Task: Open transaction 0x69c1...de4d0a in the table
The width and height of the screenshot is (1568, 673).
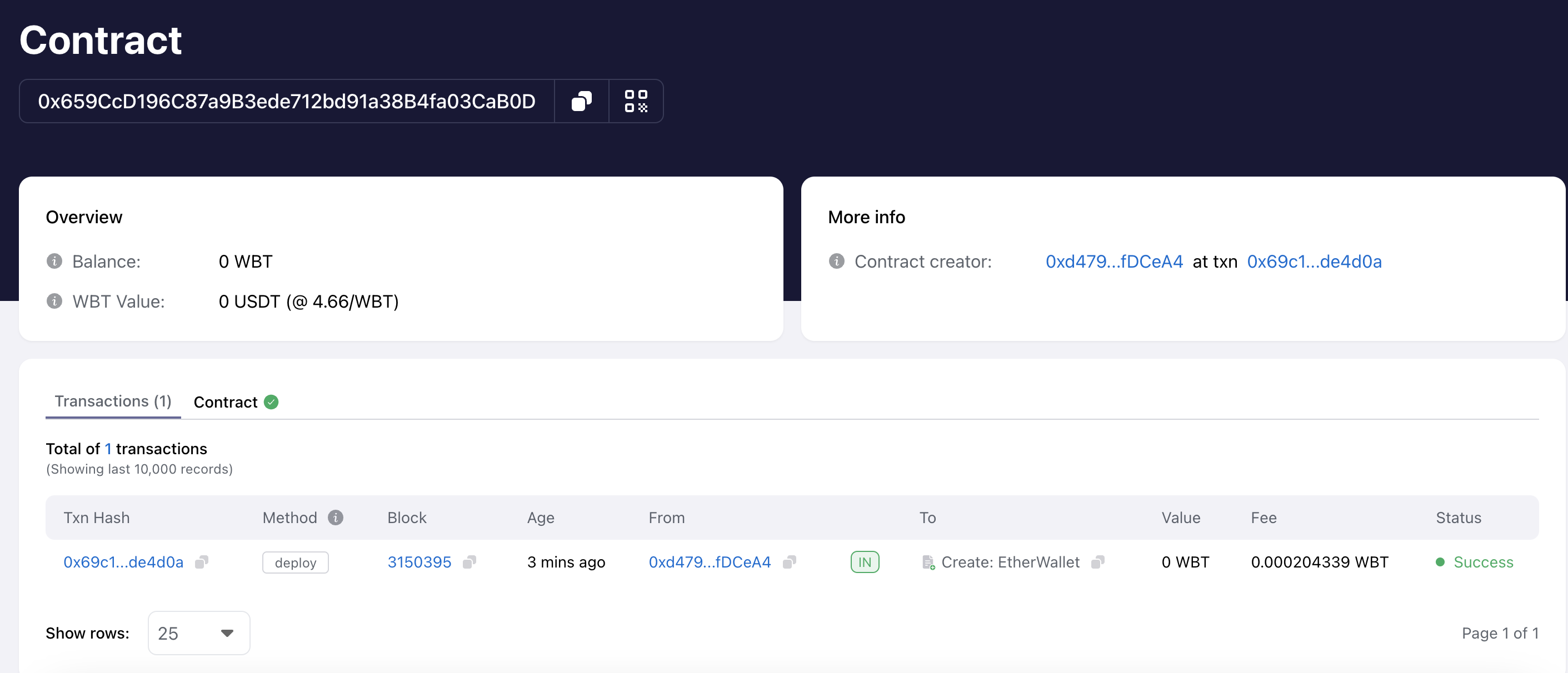Action: (123, 561)
